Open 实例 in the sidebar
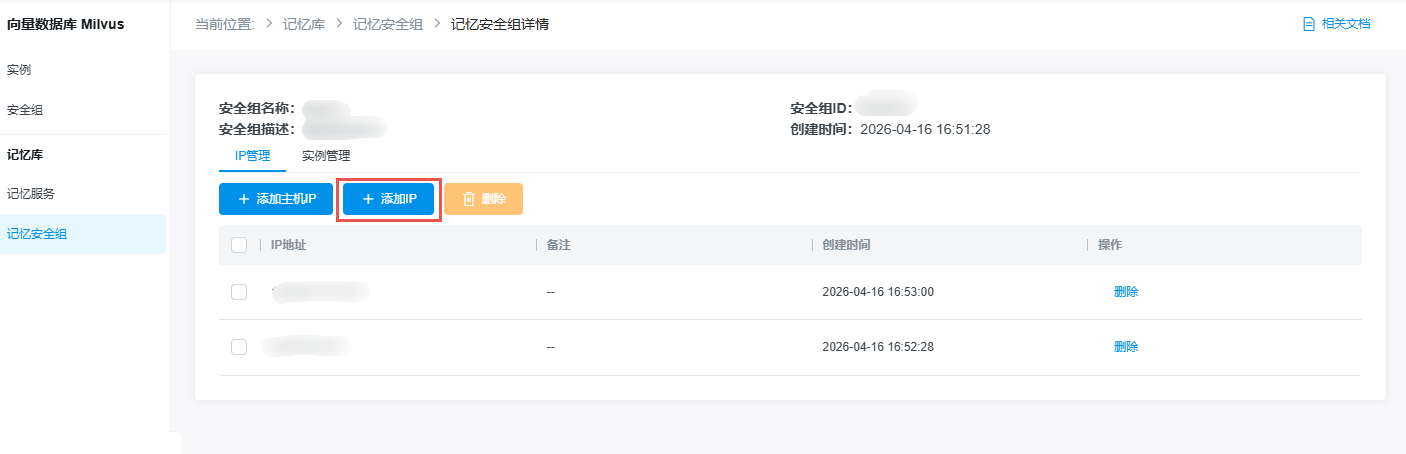This screenshot has height=454, width=1406. [x=19, y=70]
